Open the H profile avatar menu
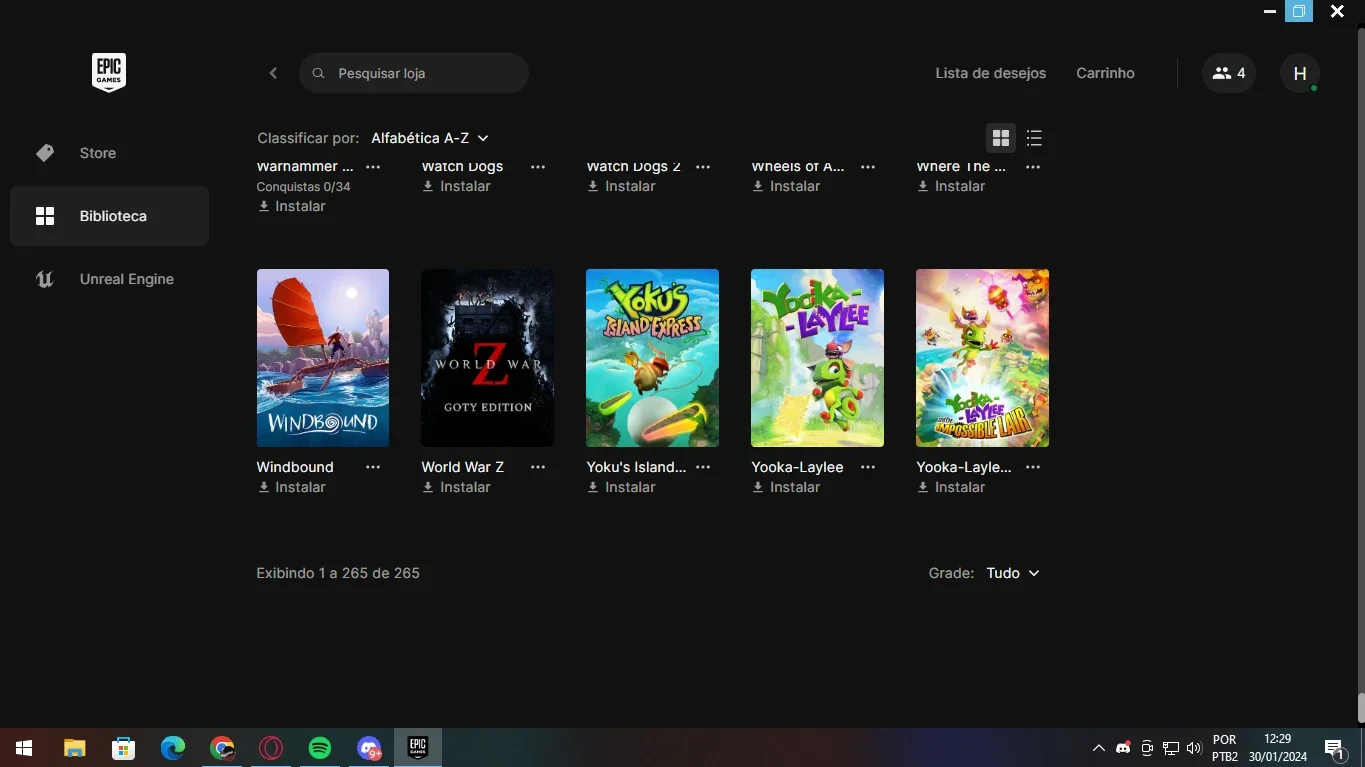Image resolution: width=1365 pixels, height=767 pixels. point(1300,73)
